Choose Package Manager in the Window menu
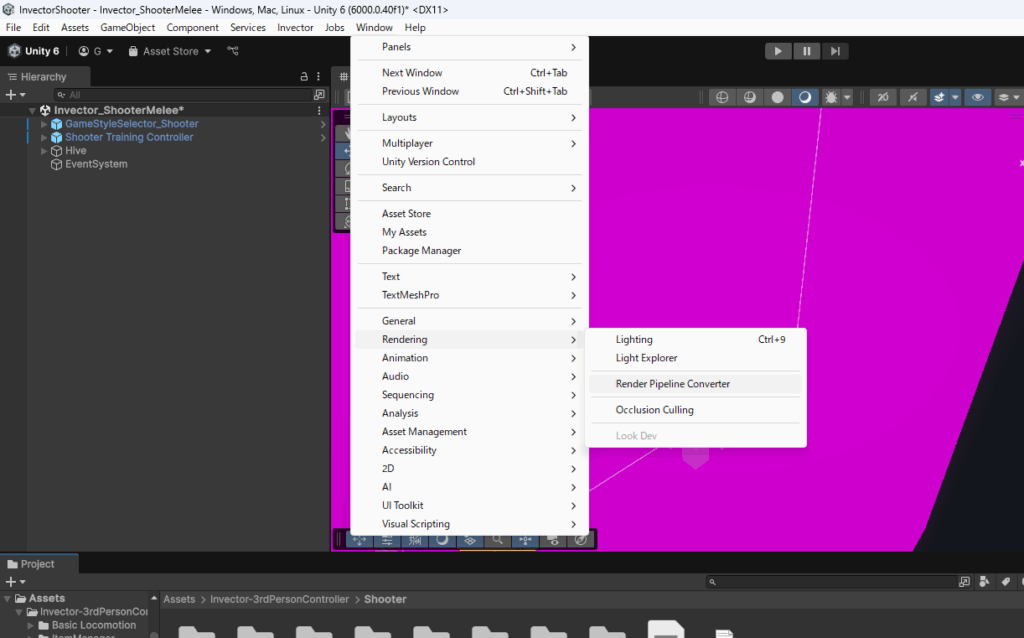The width and height of the screenshot is (1024, 638). pos(421,251)
